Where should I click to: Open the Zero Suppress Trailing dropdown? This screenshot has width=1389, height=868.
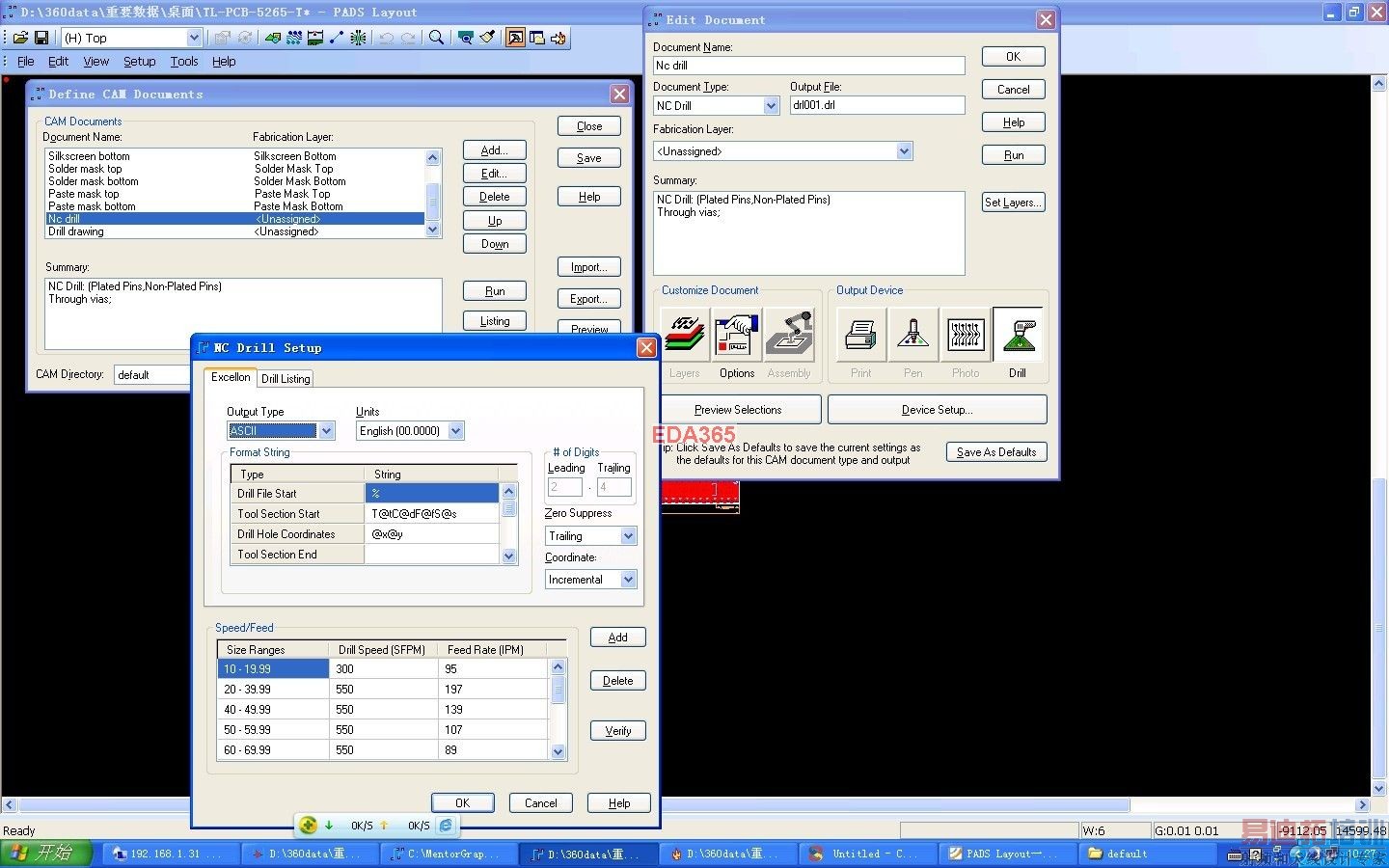point(629,536)
